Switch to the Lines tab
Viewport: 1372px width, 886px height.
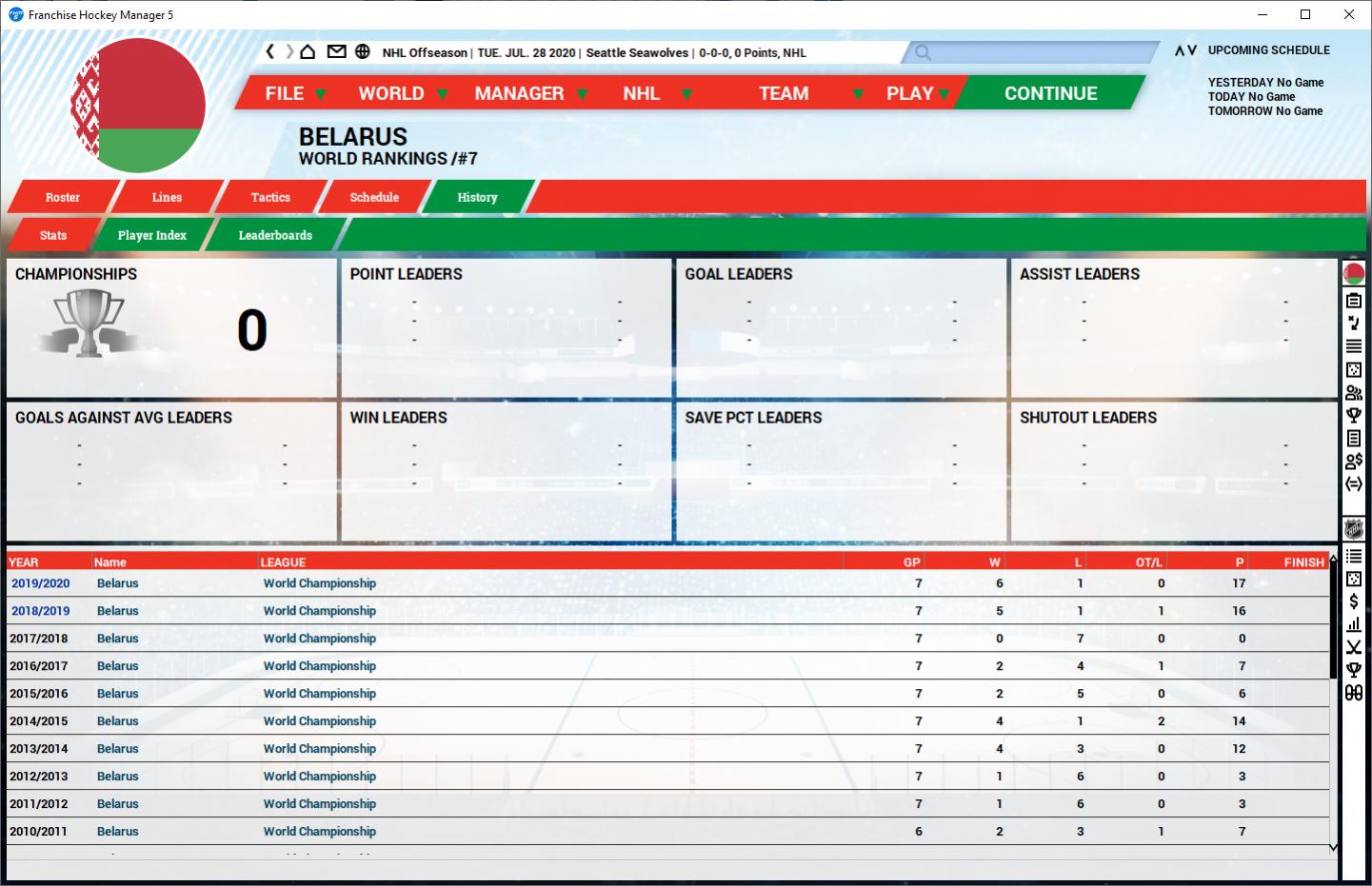pos(167,197)
